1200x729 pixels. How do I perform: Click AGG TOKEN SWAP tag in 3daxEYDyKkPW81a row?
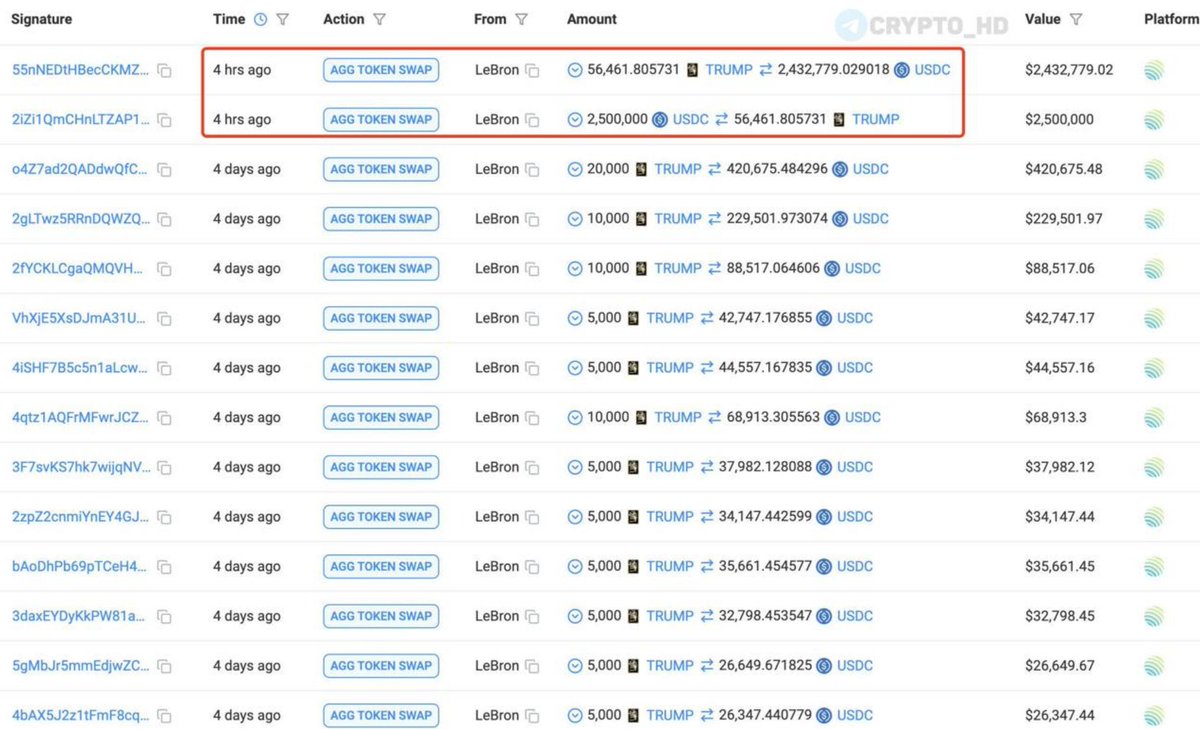381,616
